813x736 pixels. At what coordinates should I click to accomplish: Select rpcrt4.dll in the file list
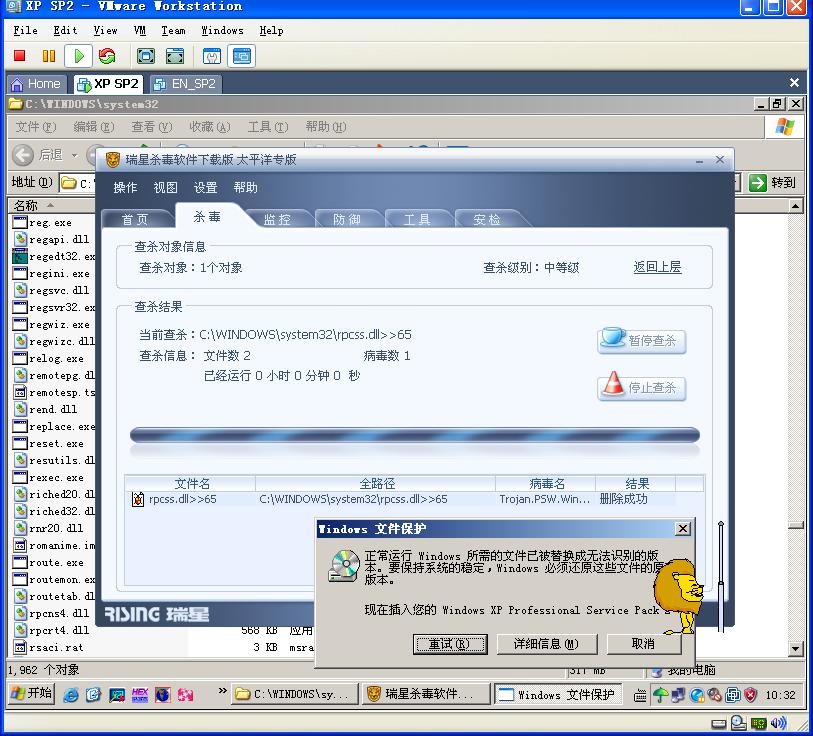tap(52, 630)
